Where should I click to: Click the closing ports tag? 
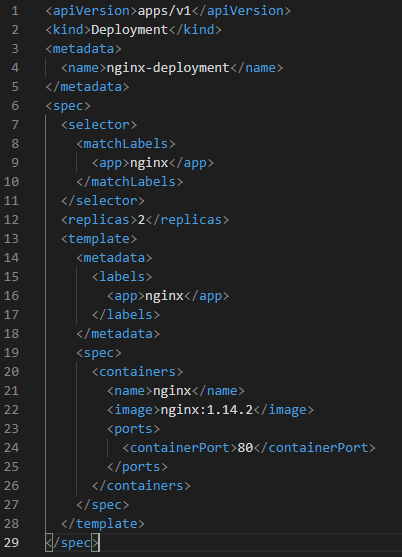point(137,467)
